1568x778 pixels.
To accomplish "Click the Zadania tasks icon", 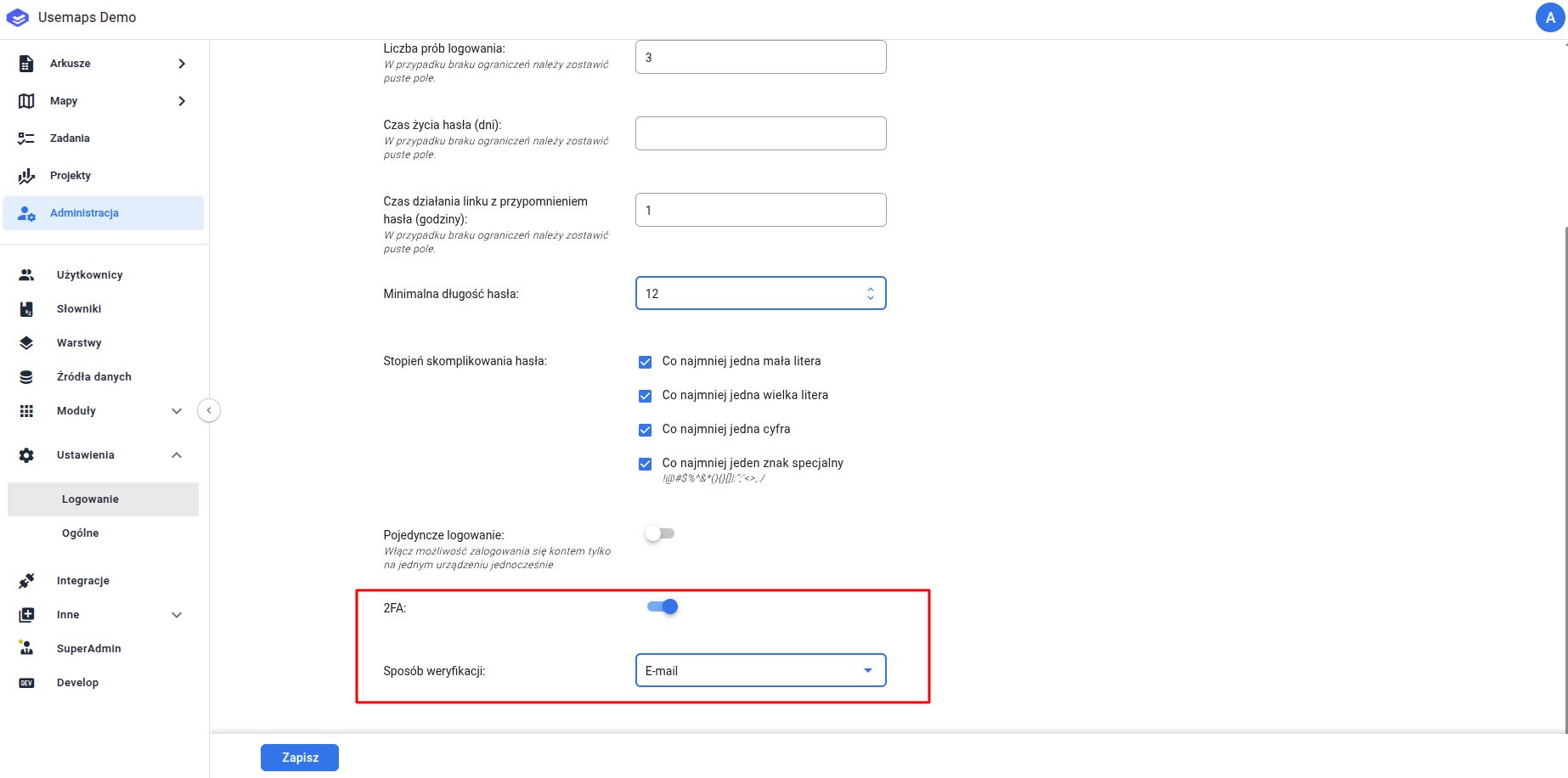I will tap(26, 138).
